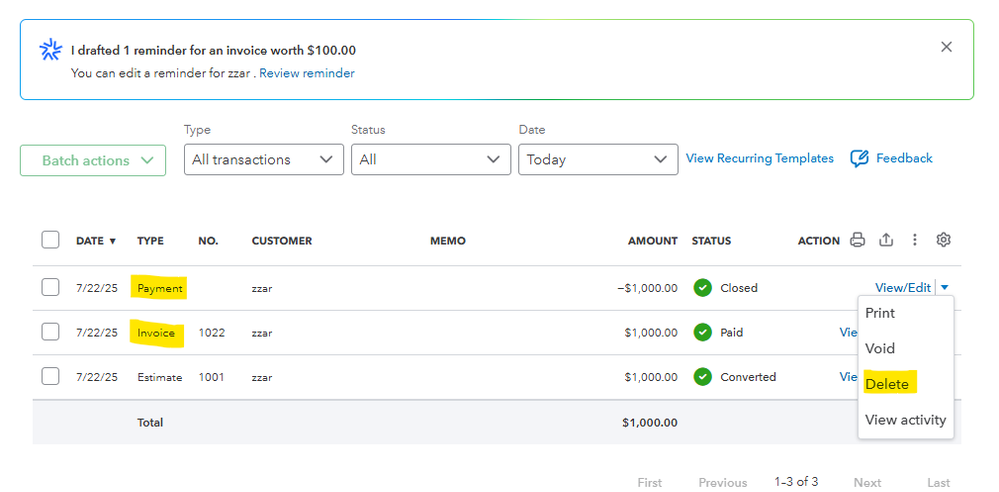The image size is (999, 492).
Task: Dismiss the reminder banner with X
Action: (946, 47)
